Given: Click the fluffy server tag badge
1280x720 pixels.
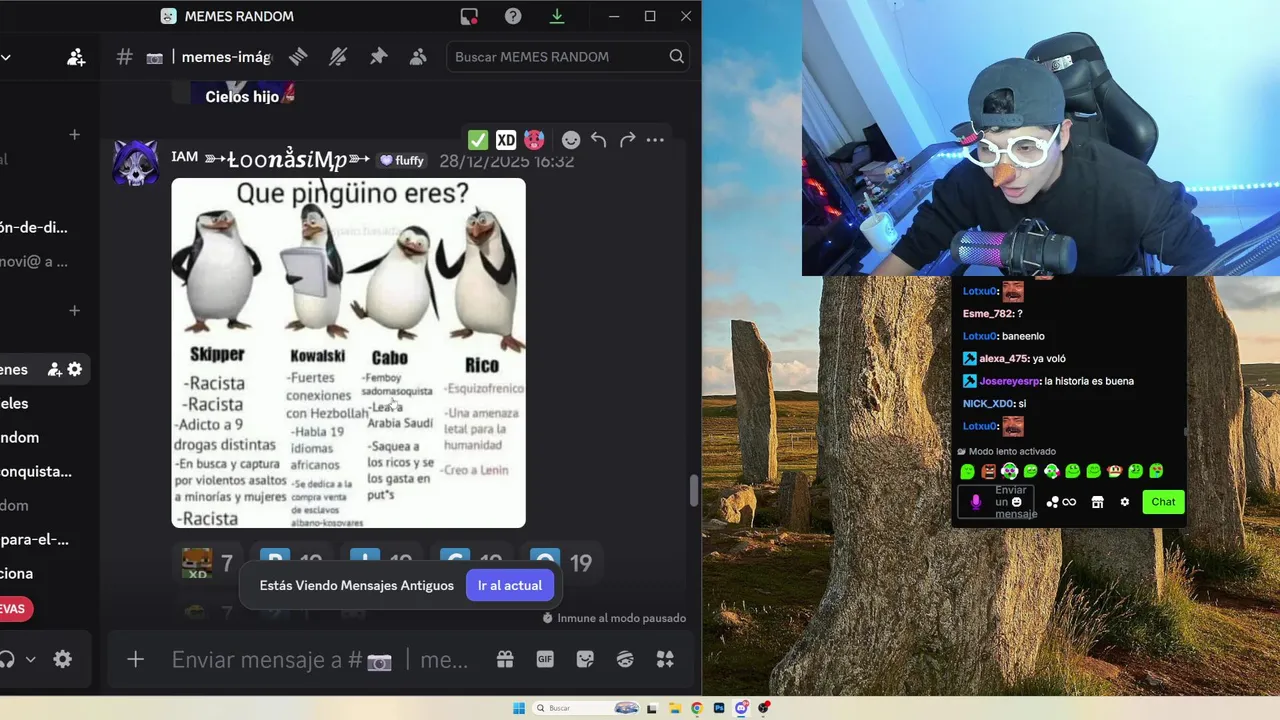Looking at the screenshot, I should pyautogui.click(x=401, y=160).
